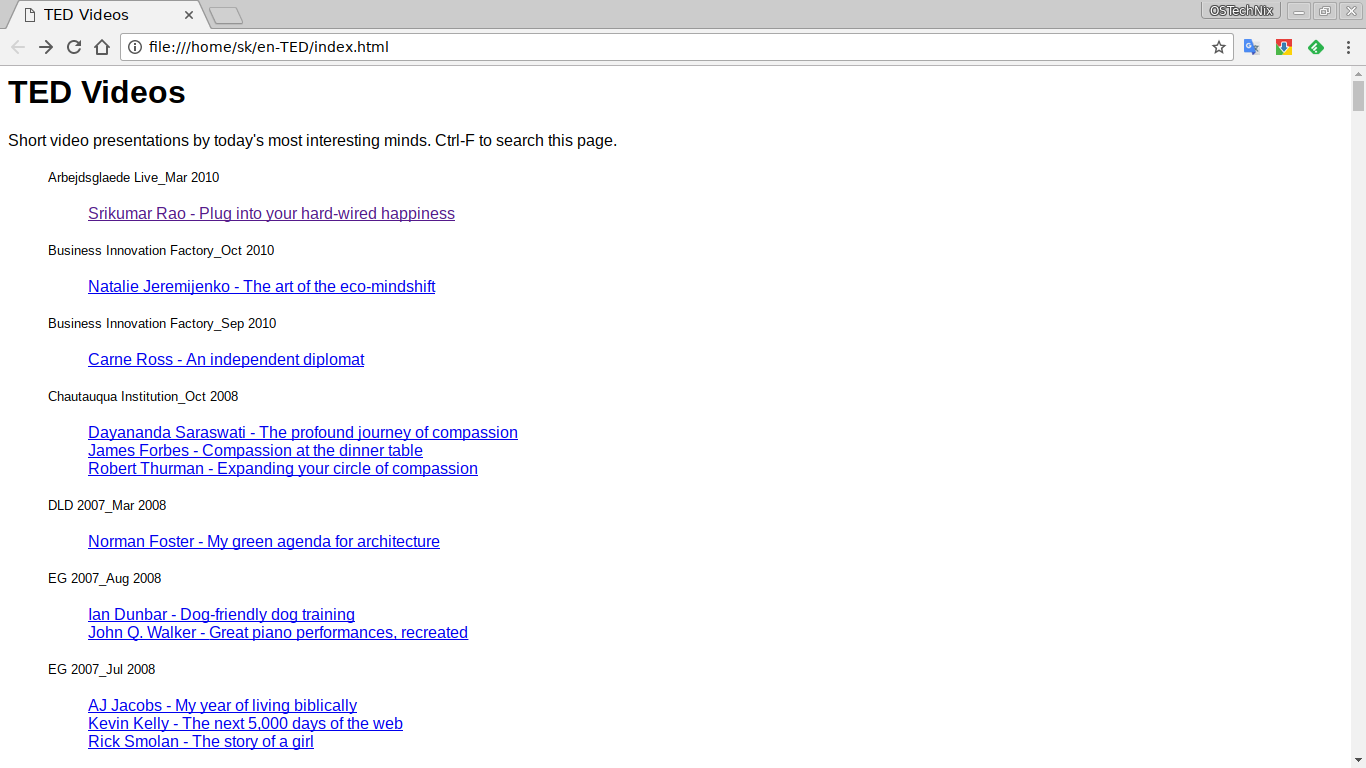
Task: Click 'Business Innovation Factory_Sep 2010' label
Action: [x=162, y=324]
